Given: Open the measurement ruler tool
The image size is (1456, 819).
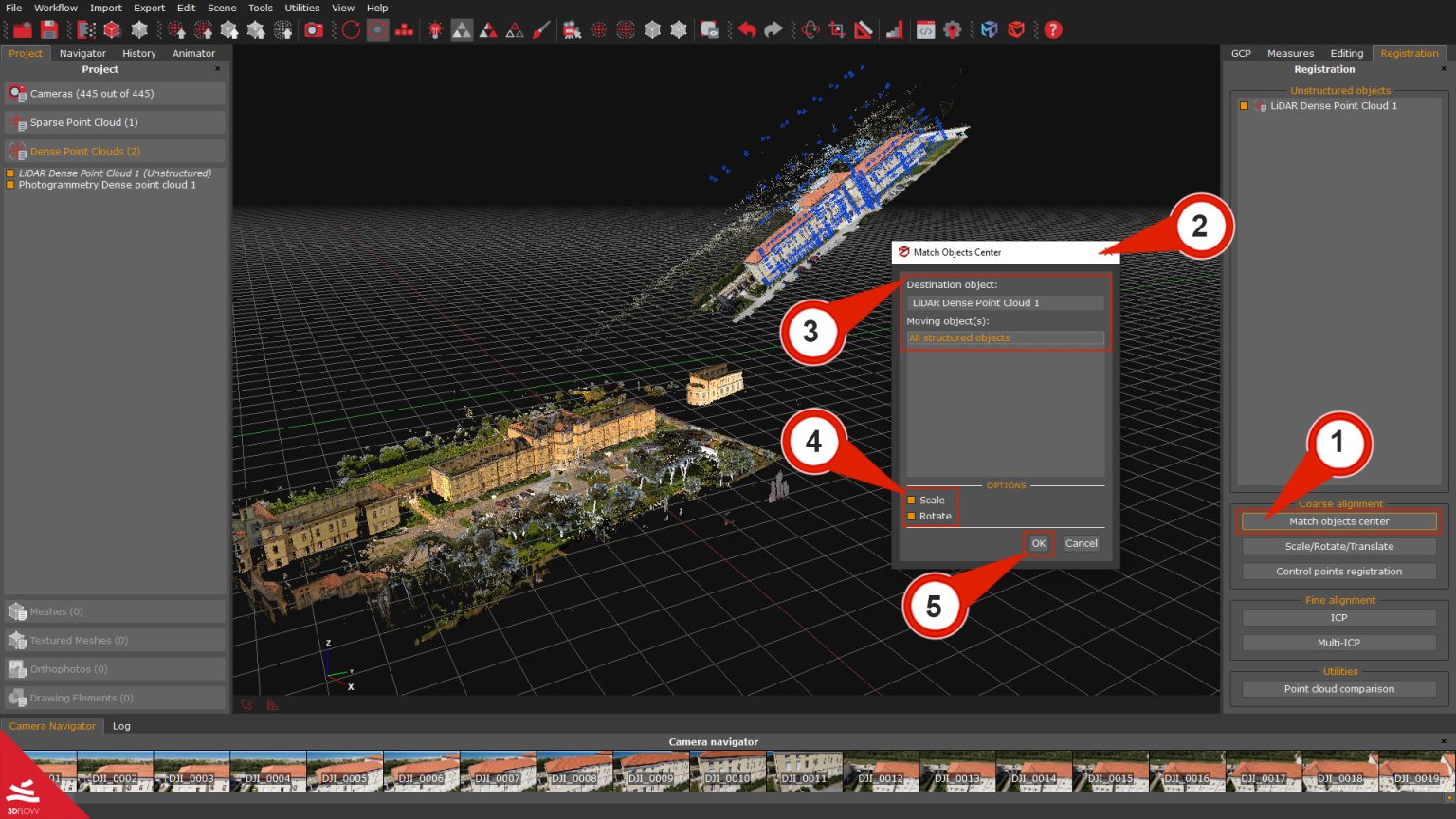Looking at the screenshot, I should 863,29.
